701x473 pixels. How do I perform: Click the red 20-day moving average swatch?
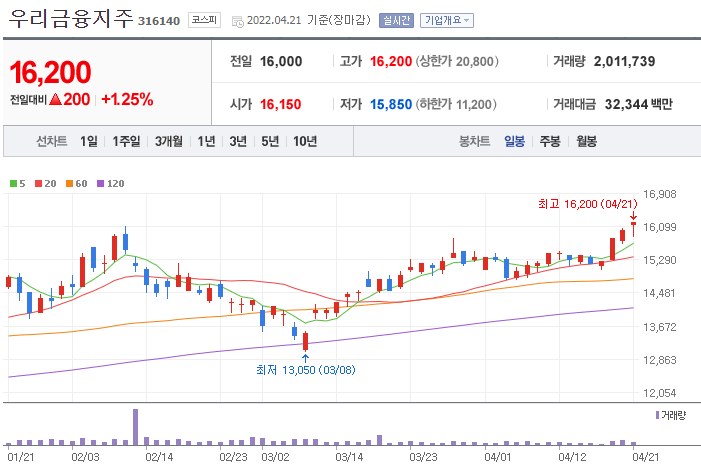tap(38, 183)
